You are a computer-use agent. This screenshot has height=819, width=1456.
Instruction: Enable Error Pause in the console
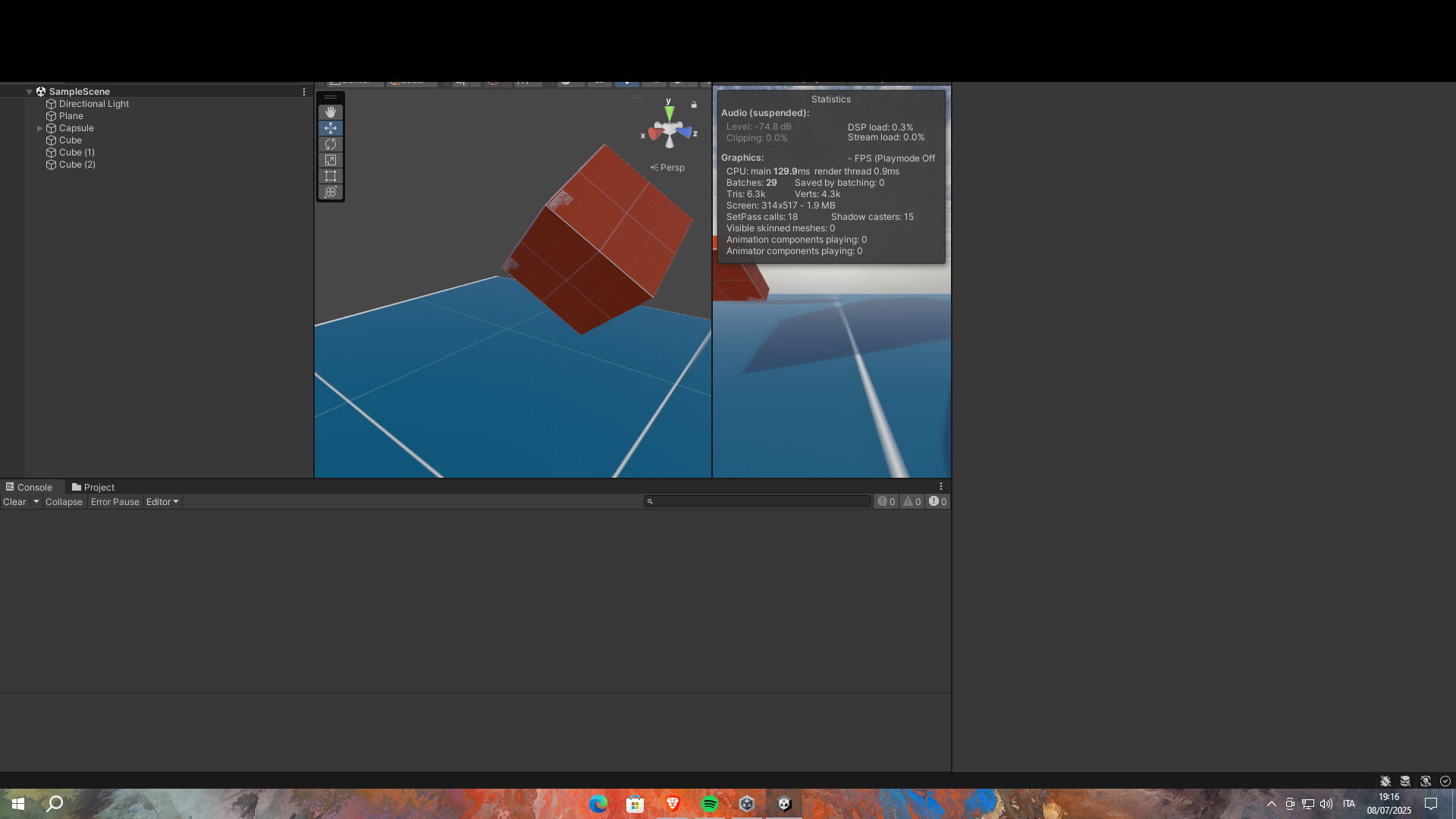115,501
